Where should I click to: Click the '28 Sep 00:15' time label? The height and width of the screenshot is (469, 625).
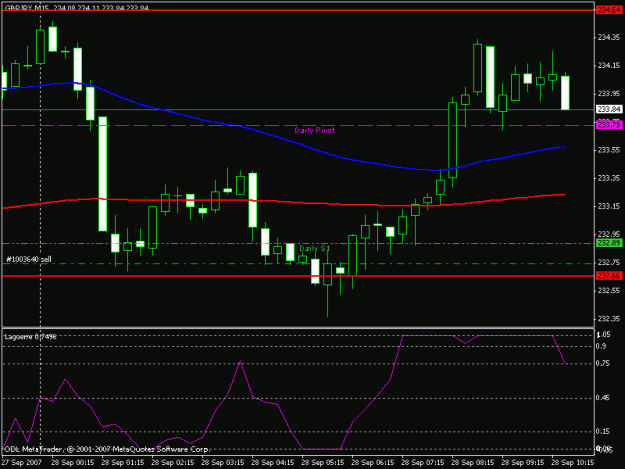click(73, 463)
